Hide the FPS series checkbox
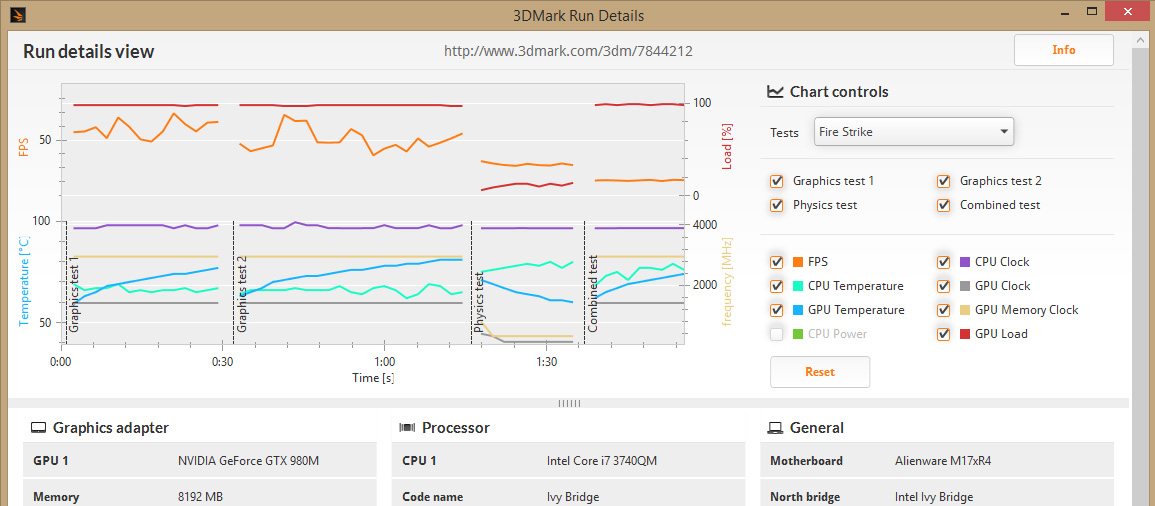Screen dimensions: 1155x506 (x=776, y=262)
